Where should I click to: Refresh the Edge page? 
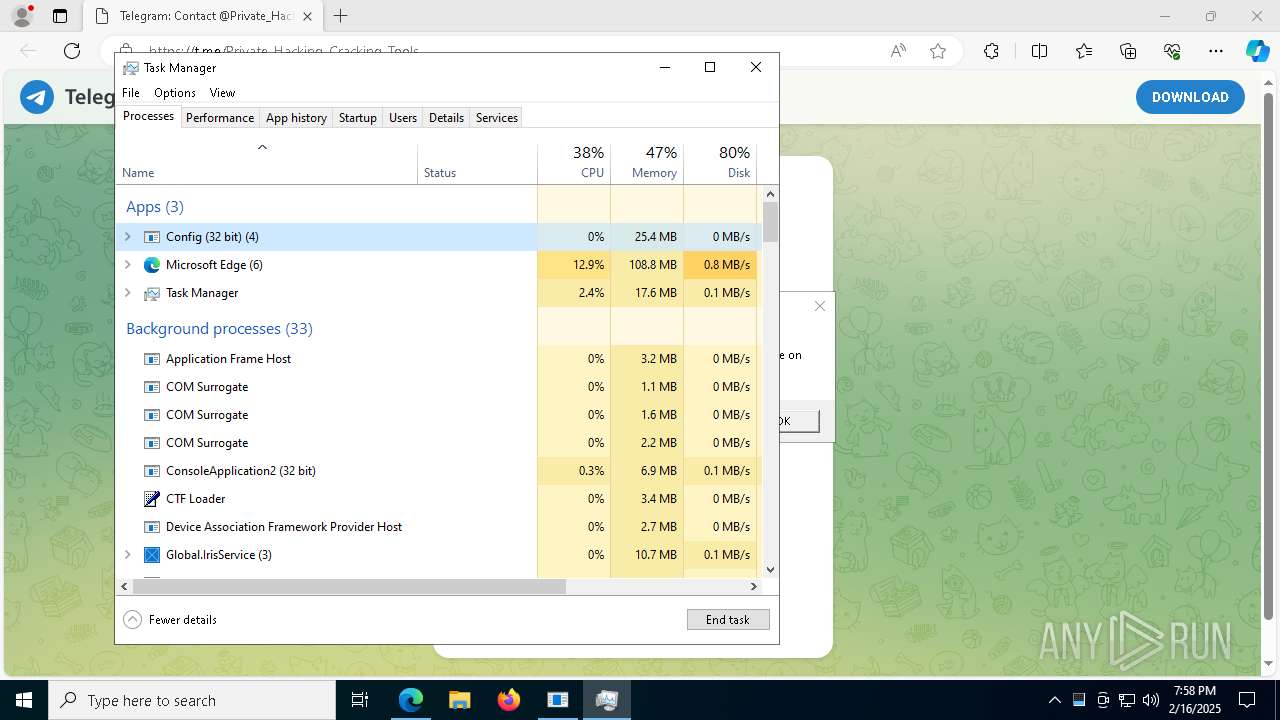(72, 51)
